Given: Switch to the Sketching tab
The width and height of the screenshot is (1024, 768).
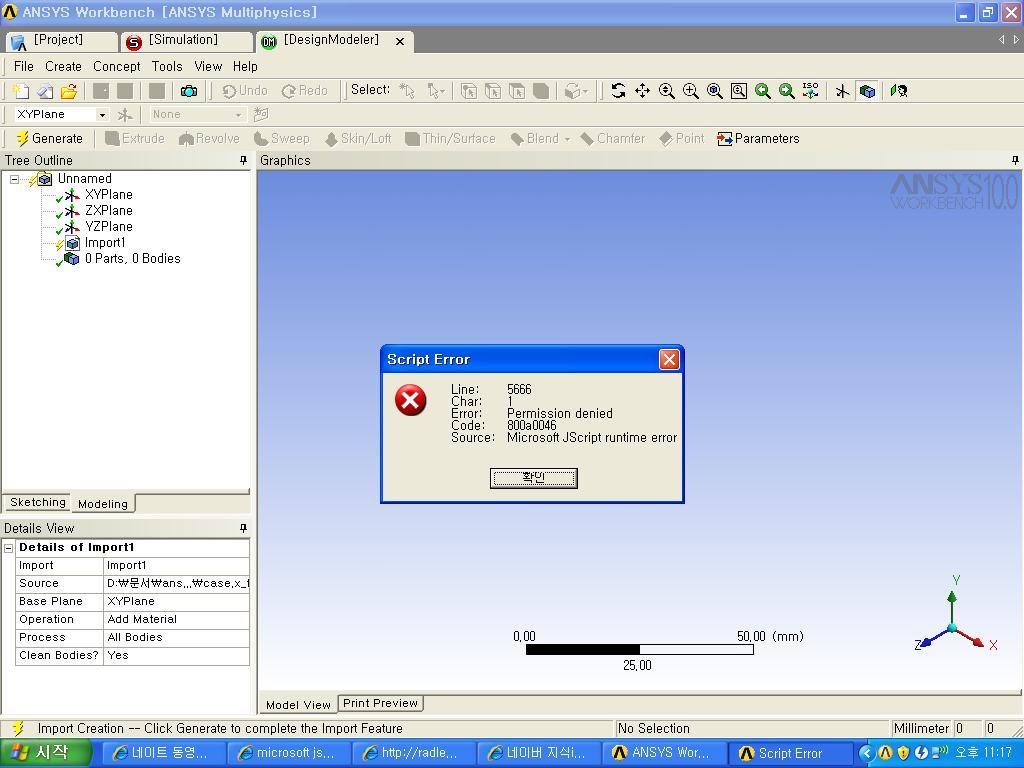Looking at the screenshot, I should click(x=38, y=502).
